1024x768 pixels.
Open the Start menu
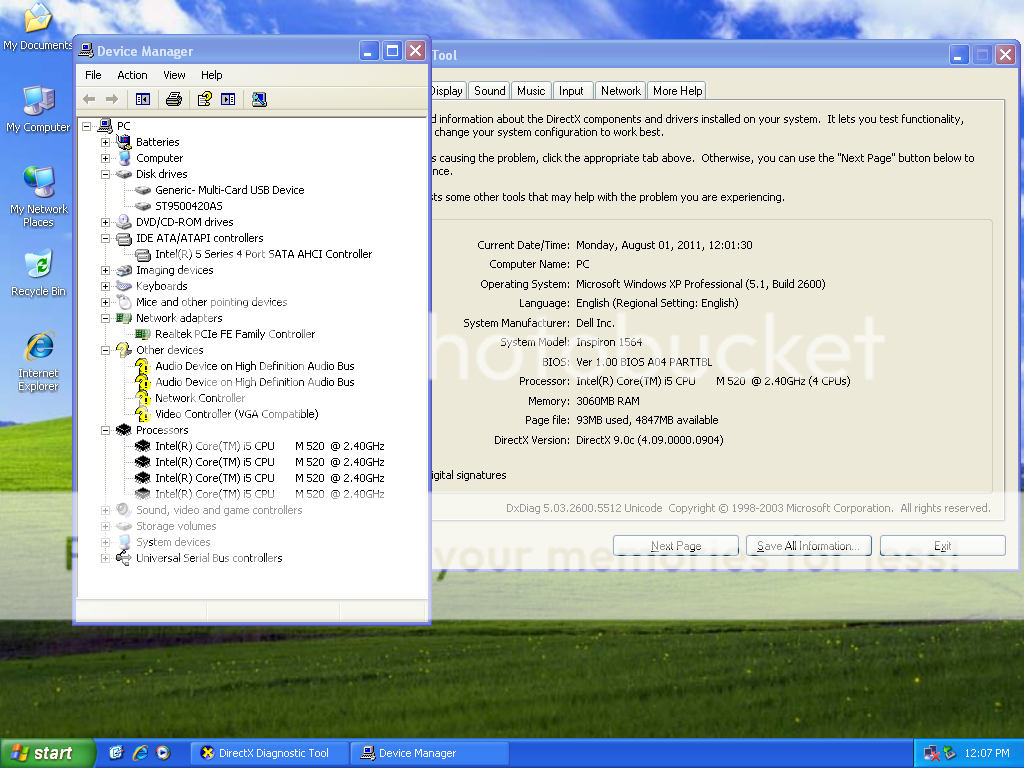point(47,753)
